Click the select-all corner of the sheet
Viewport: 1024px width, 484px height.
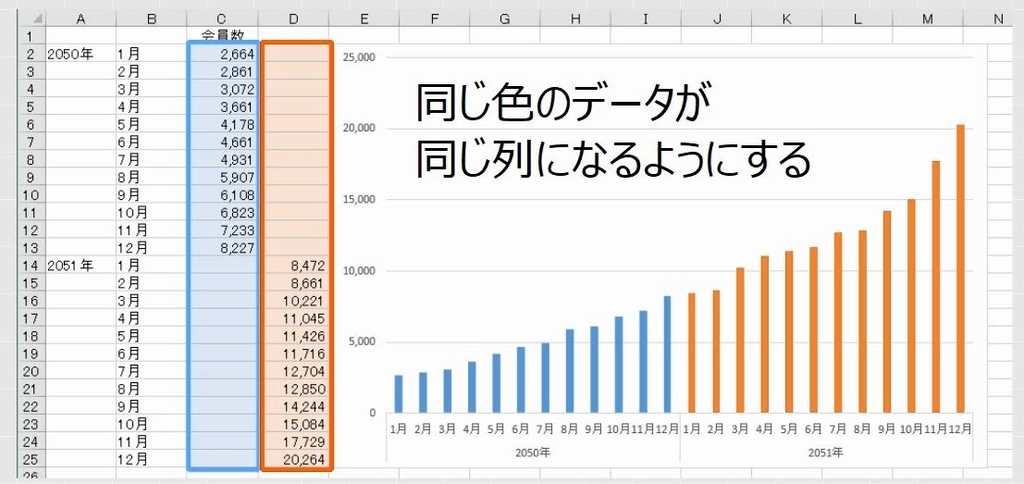click(x=31, y=19)
